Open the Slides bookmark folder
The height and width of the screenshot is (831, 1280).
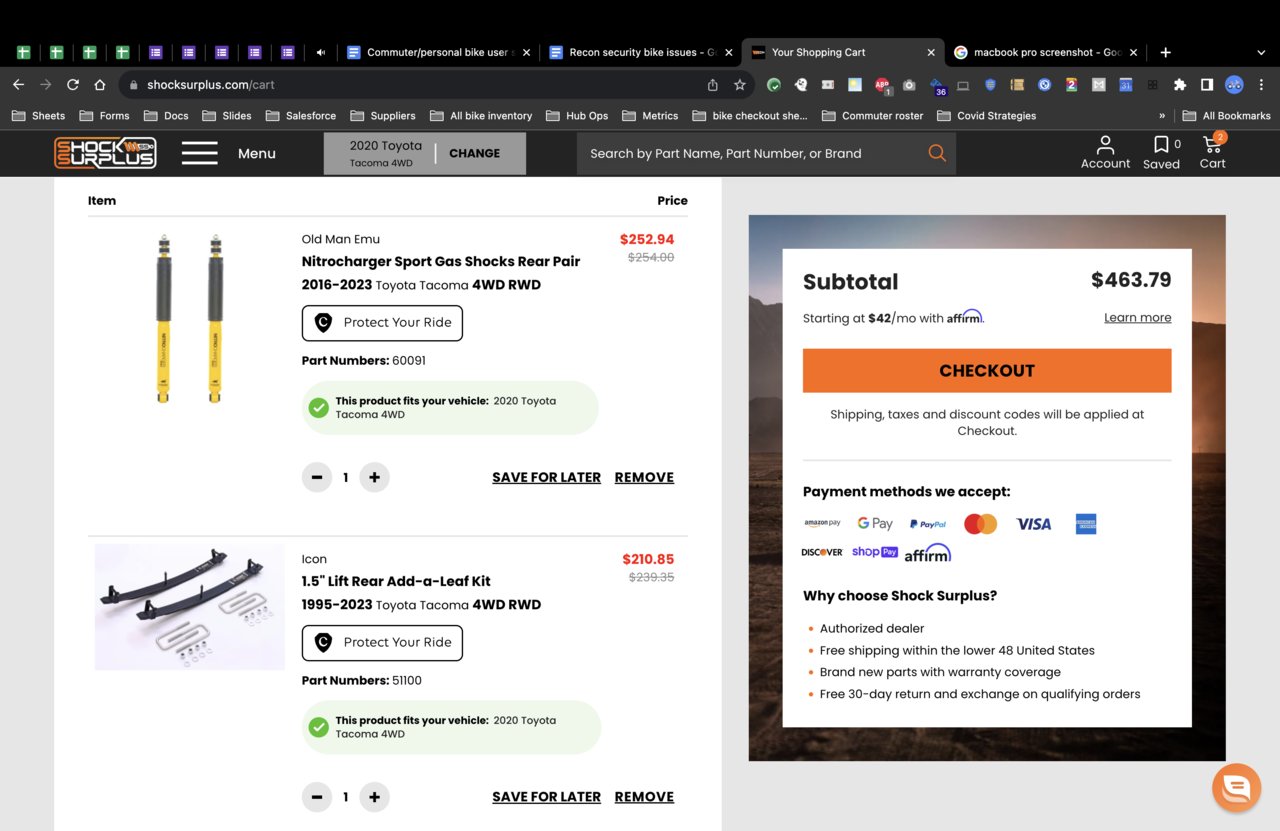[227, 116]
